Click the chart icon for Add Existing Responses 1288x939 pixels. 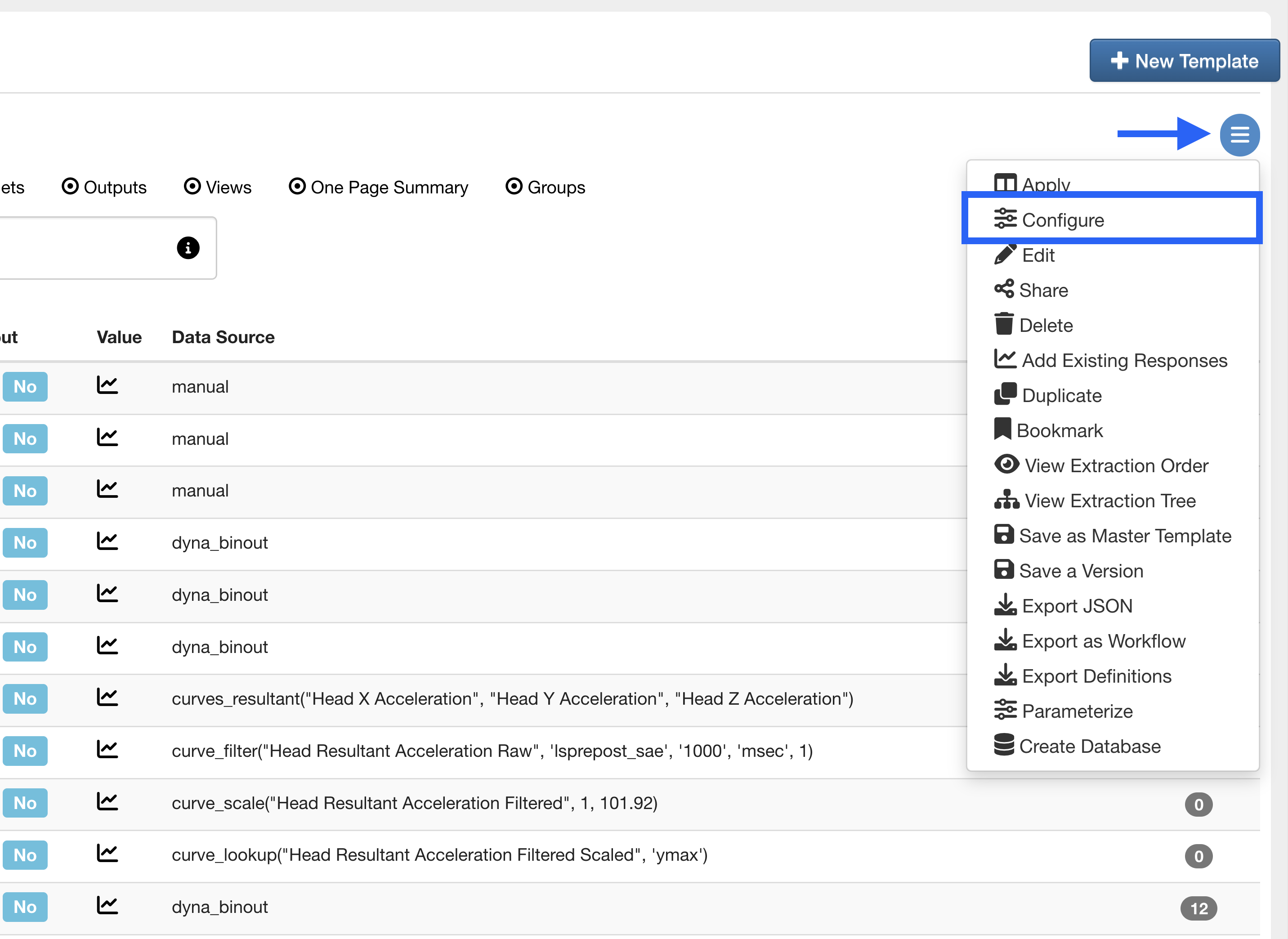point(1005,359)
